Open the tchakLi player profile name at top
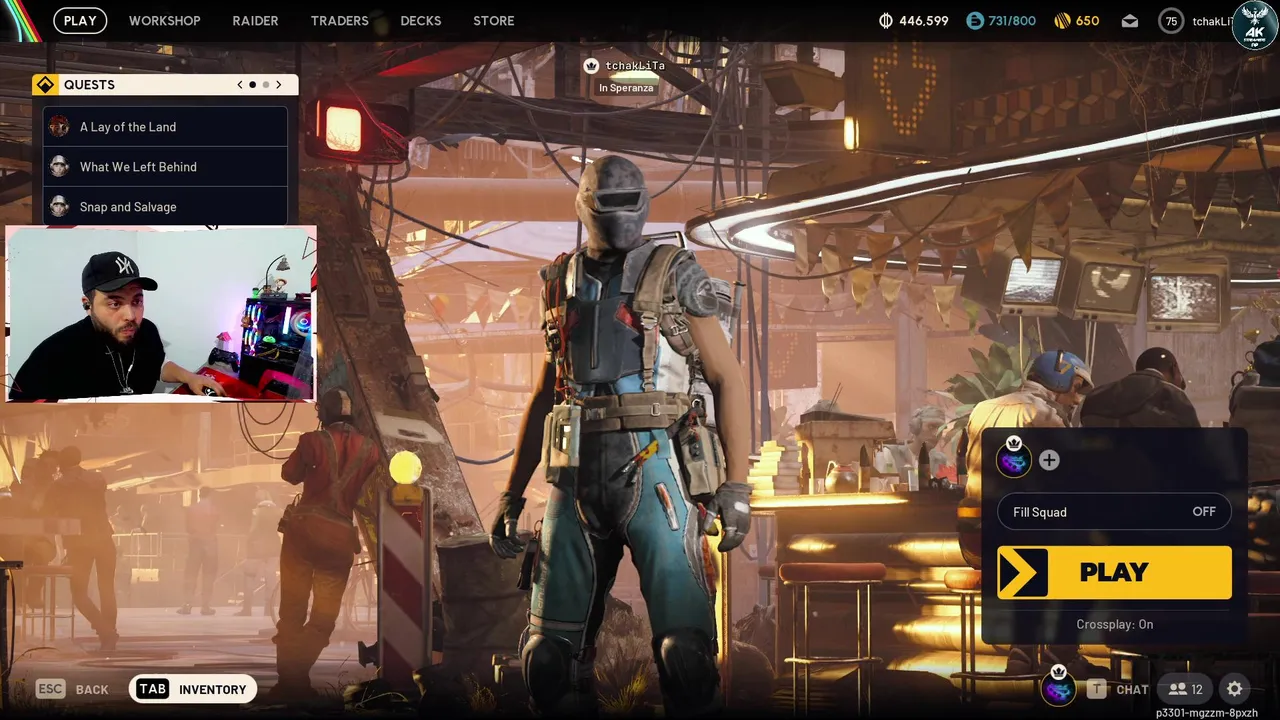The width and height of the screenshot is (1280, 720). click(1211, 21)
